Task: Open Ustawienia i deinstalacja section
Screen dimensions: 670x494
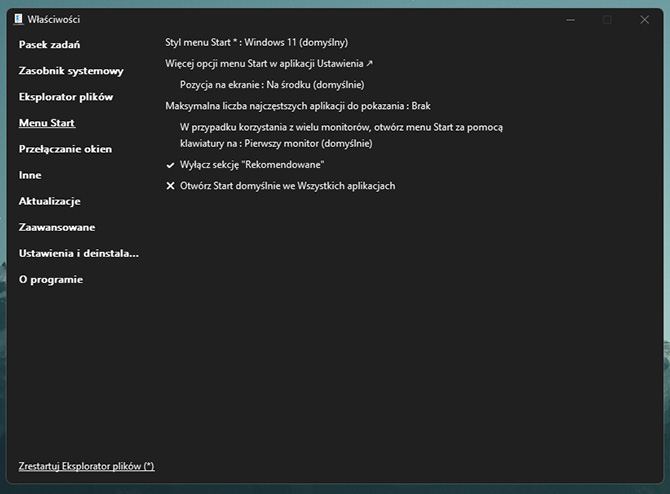Action: click(x=79, y=253)
